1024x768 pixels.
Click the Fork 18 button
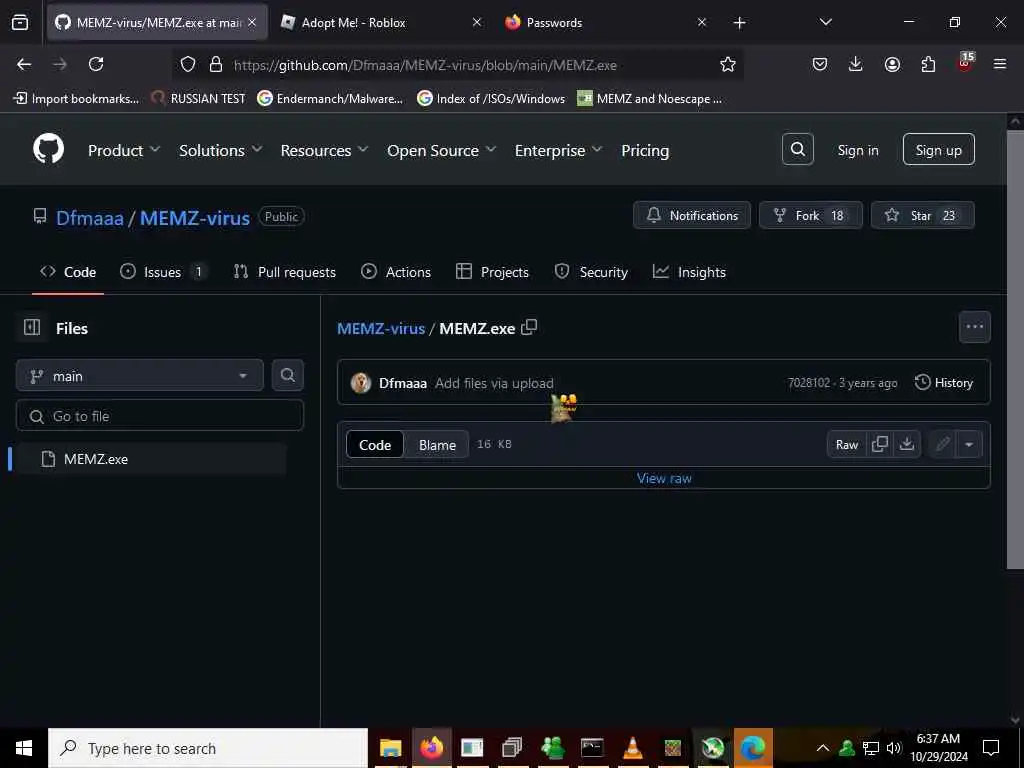tap(810, 216)
